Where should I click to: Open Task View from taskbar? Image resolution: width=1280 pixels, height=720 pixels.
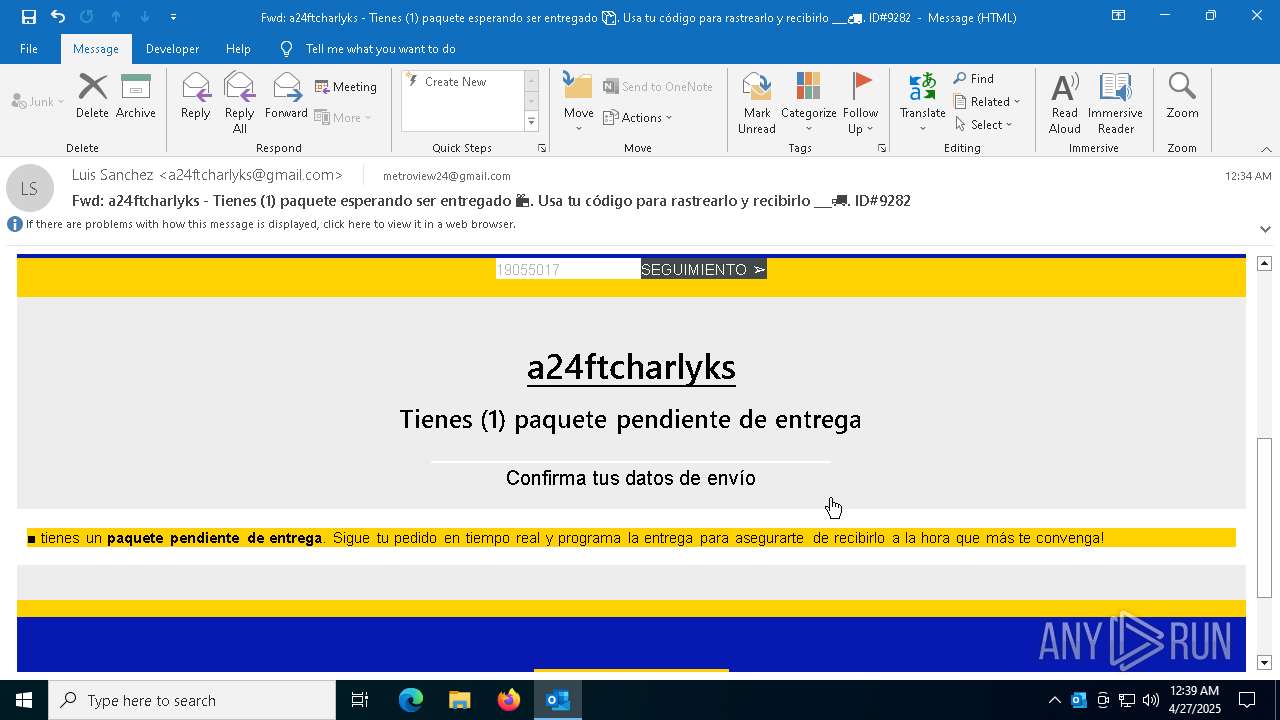click(360, 700)
